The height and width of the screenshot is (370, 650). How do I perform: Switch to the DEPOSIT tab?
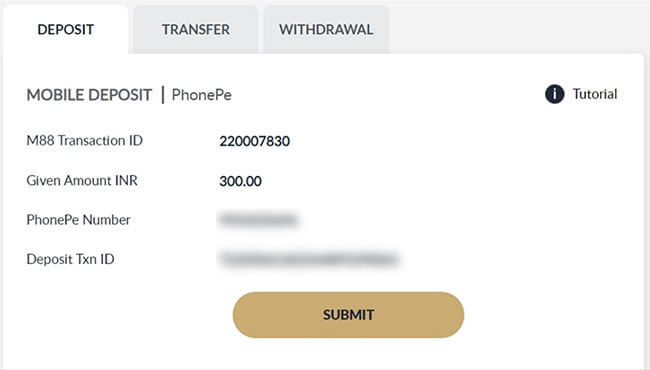(x=65, y=29)
